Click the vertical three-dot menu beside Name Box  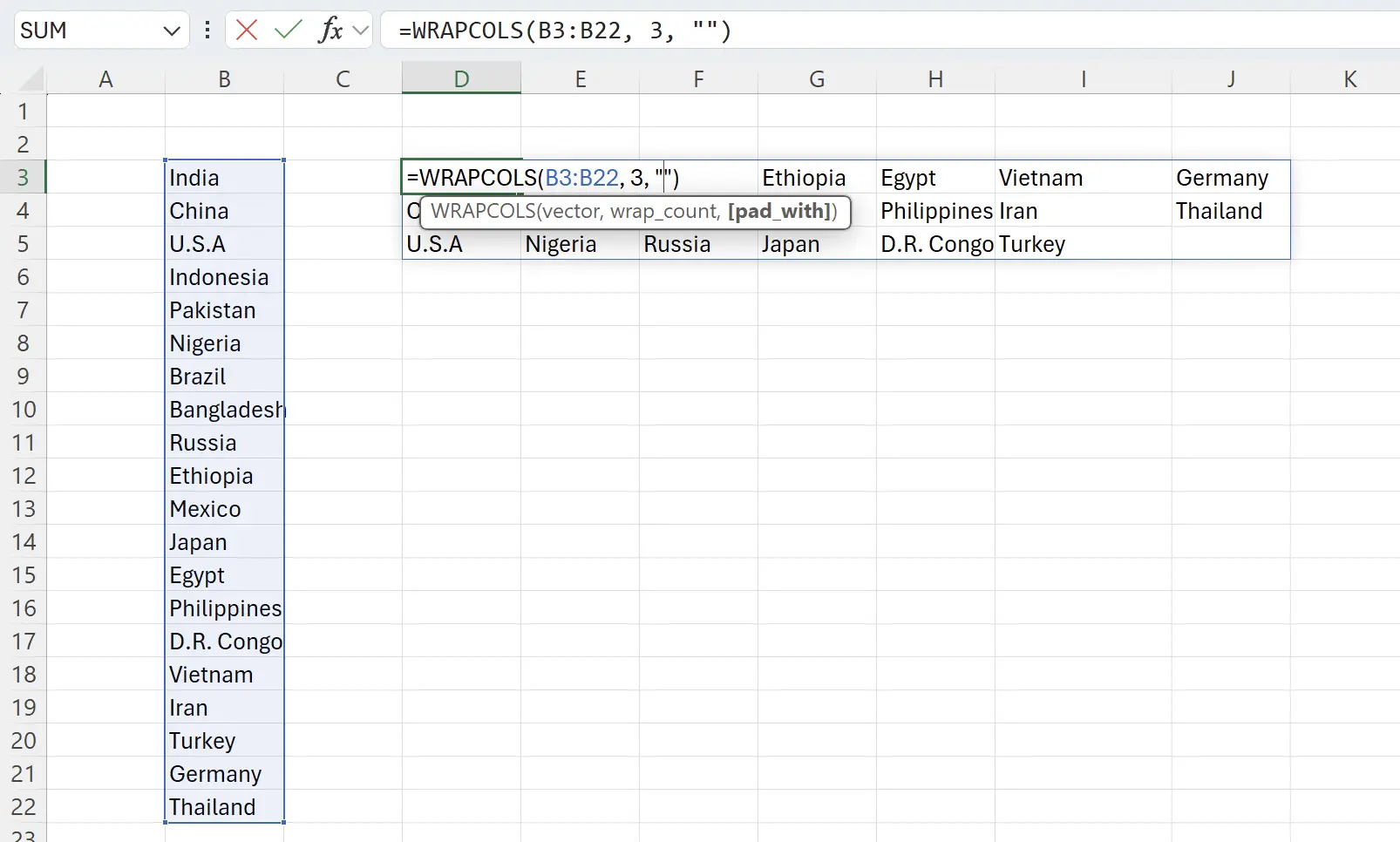point(207,30)
